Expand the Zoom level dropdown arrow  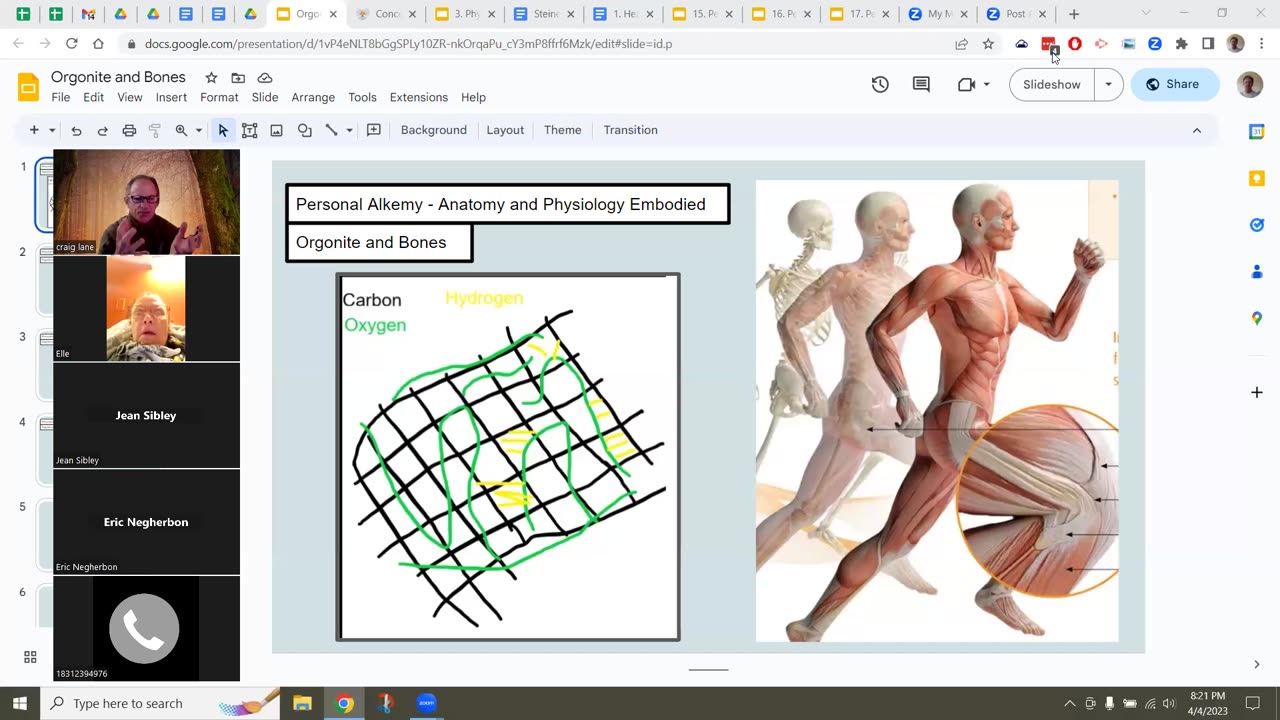[x=198, y=130]
